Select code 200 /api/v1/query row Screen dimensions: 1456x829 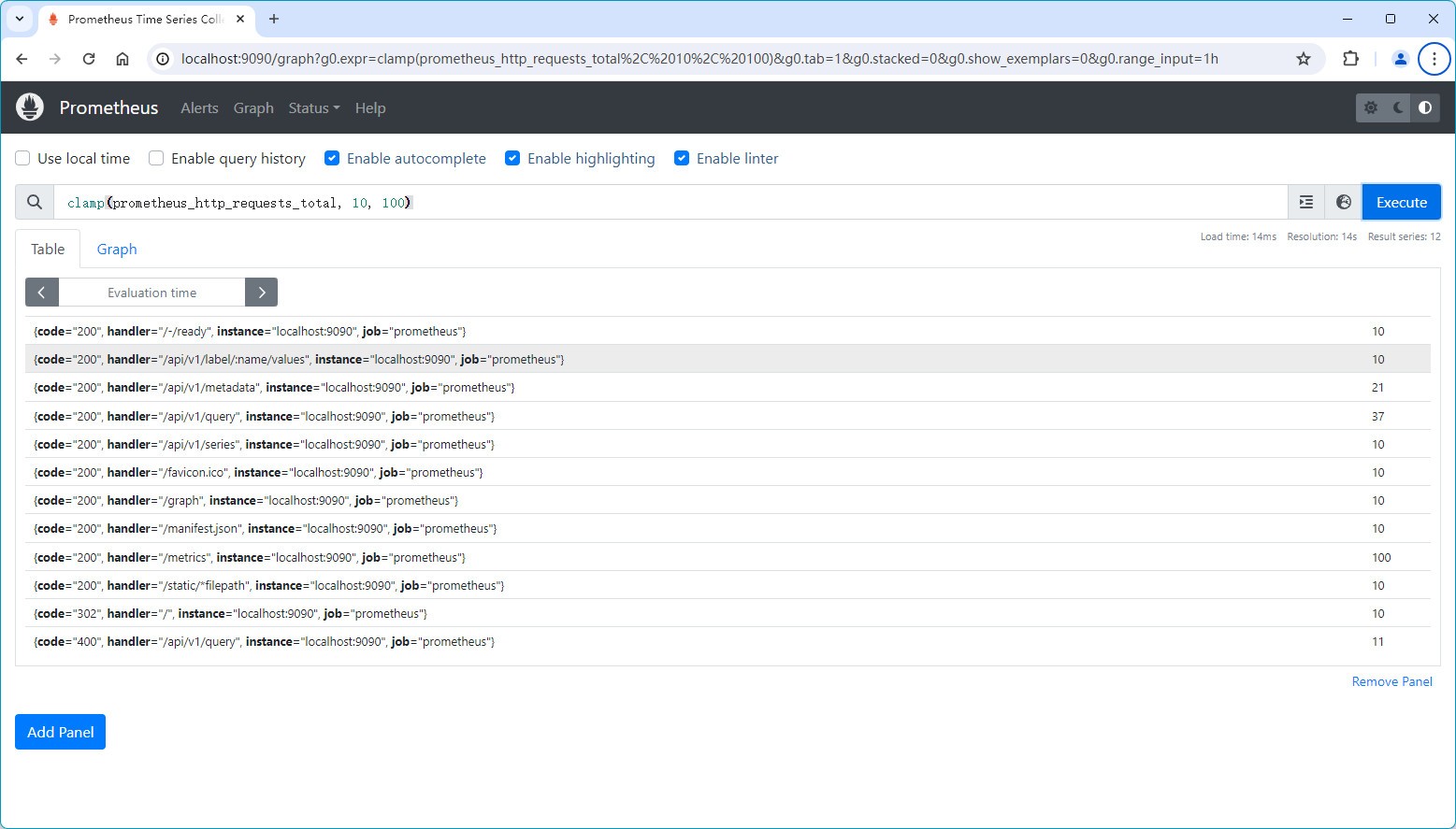[x=728, y=416]
